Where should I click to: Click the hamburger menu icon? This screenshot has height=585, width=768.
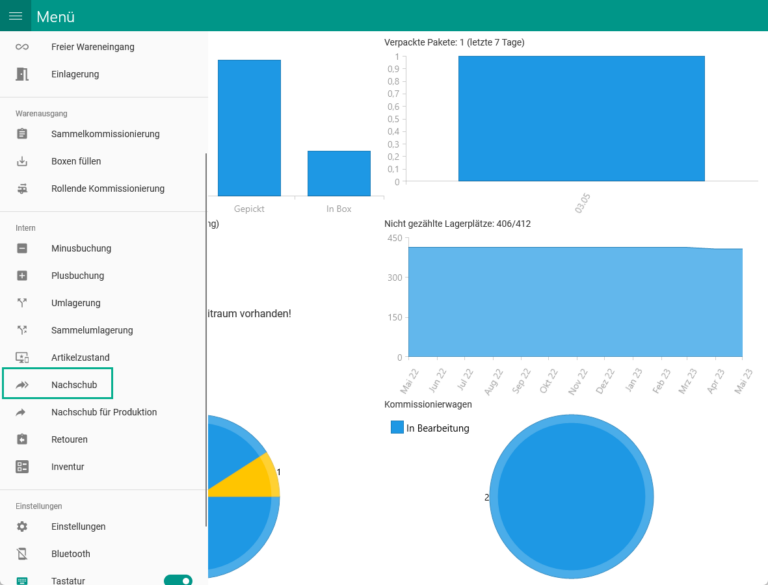click(x=16, y=16)
